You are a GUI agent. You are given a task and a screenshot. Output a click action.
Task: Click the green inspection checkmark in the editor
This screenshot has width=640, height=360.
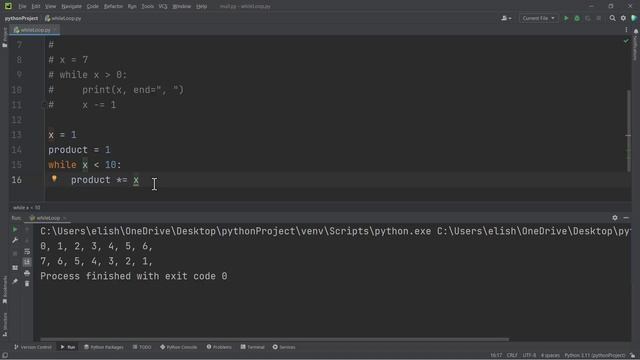[626, 41]
